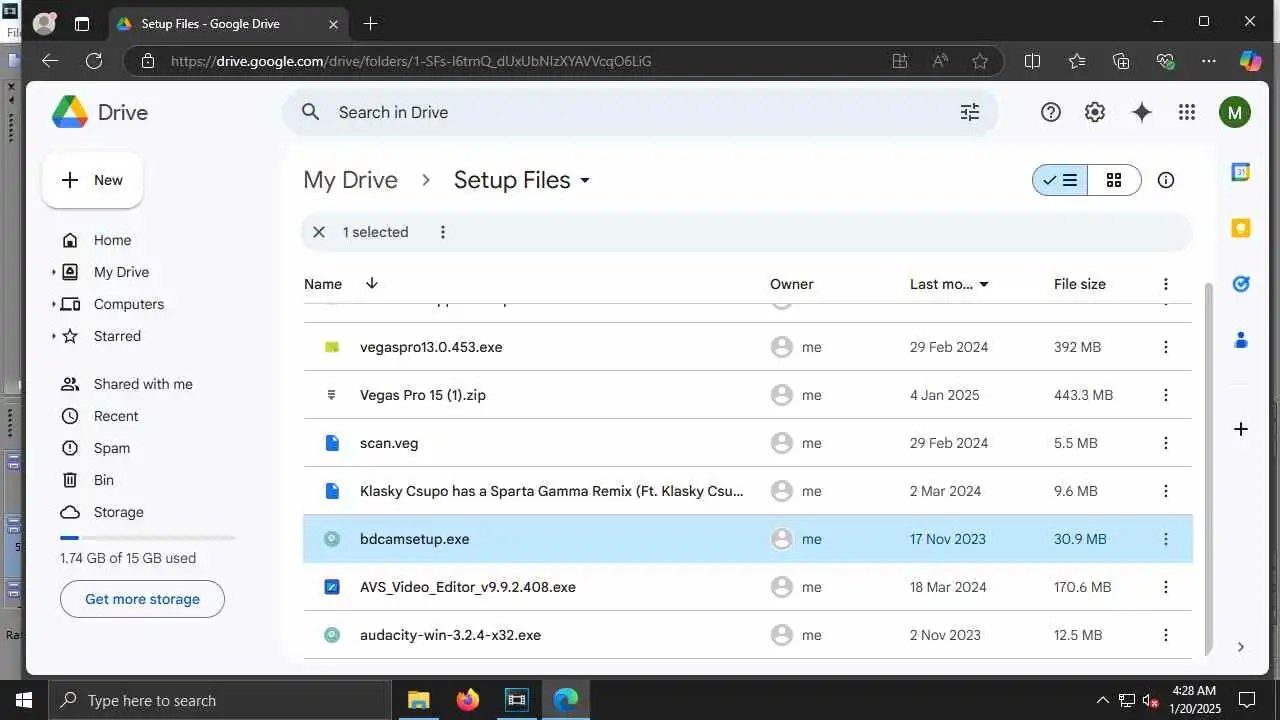
Task: Open Google Keep side panel icon
Action: (1241, 228)
